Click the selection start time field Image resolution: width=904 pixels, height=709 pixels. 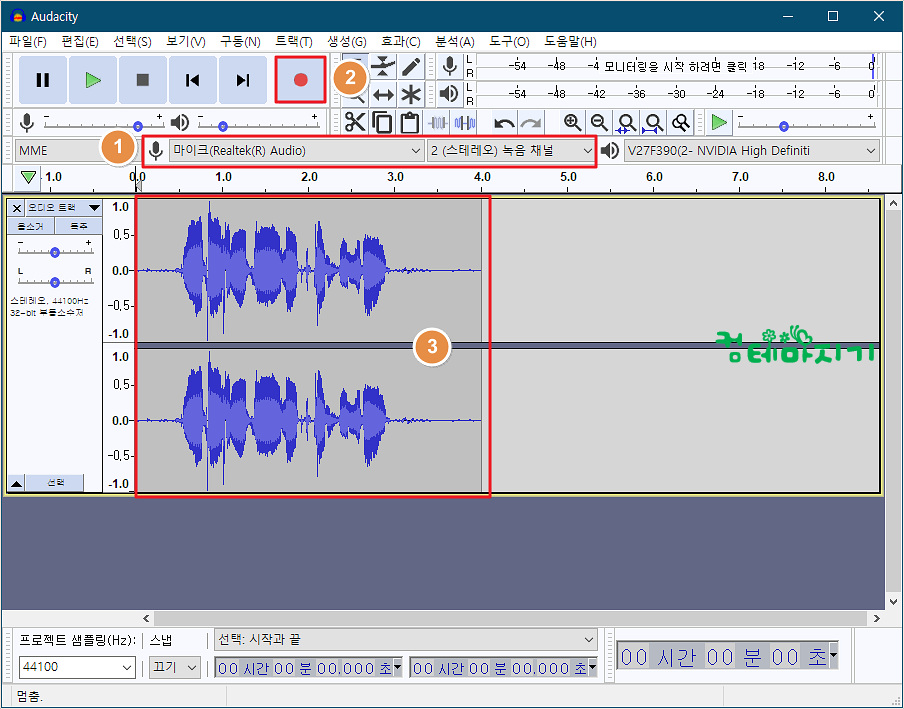click(308, 668)
